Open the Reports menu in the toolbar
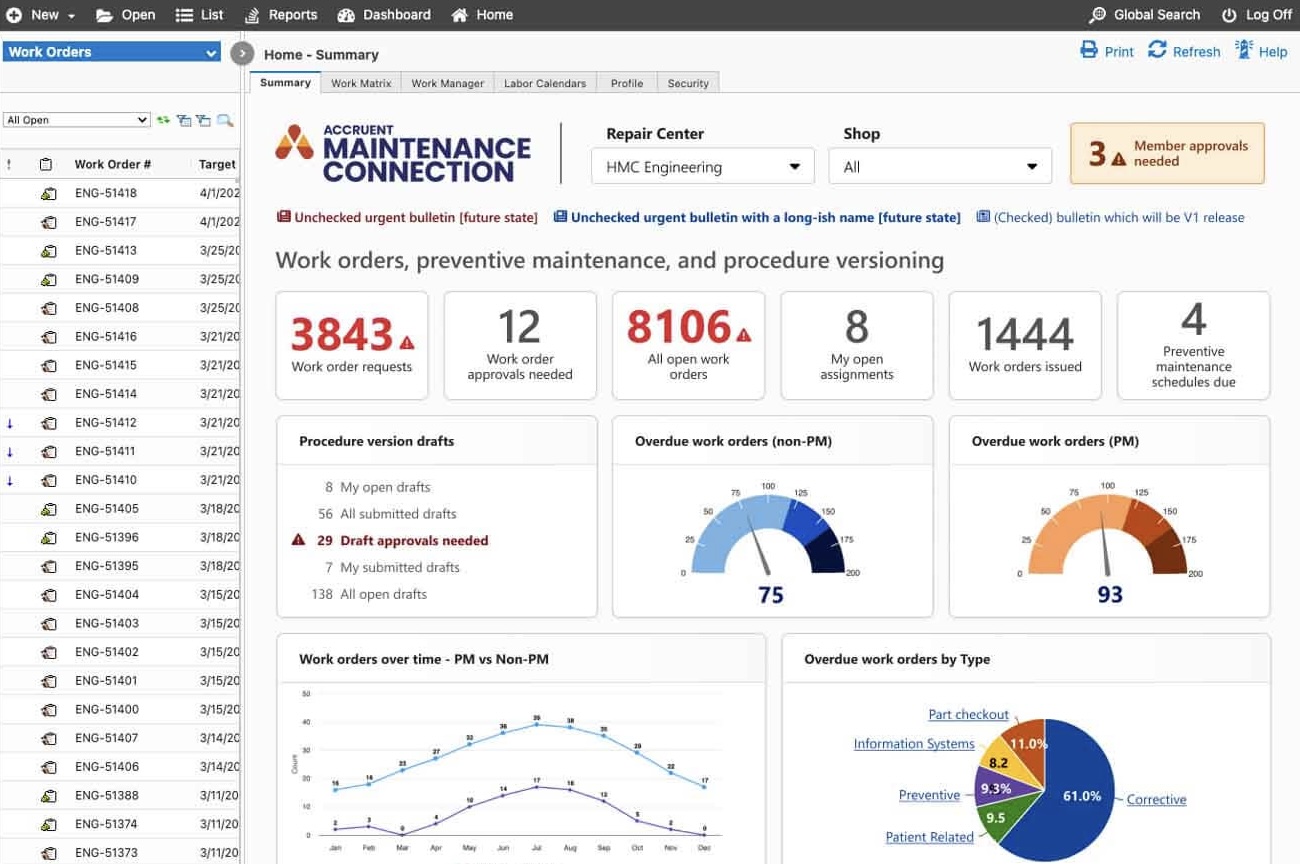The height and width of the screenshot is (864, 1300). (x=280, y=15)
